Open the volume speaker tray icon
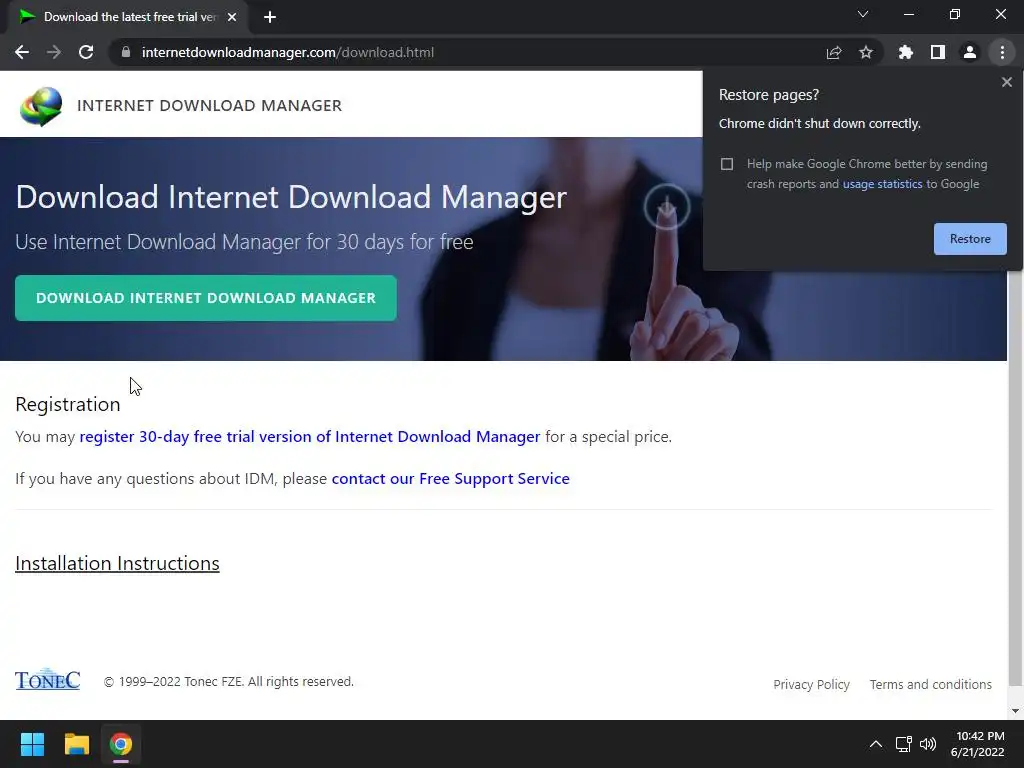Screen dimensions: 1024x768 pos(928,744)
